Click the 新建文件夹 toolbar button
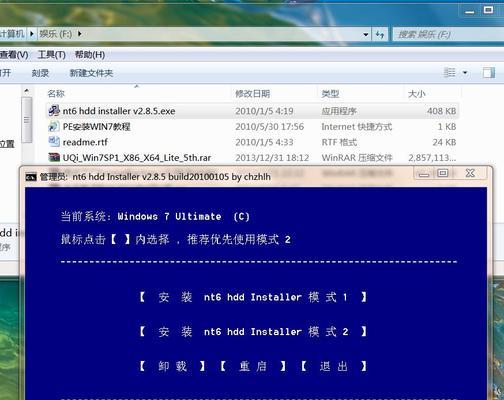 (91, 73)
